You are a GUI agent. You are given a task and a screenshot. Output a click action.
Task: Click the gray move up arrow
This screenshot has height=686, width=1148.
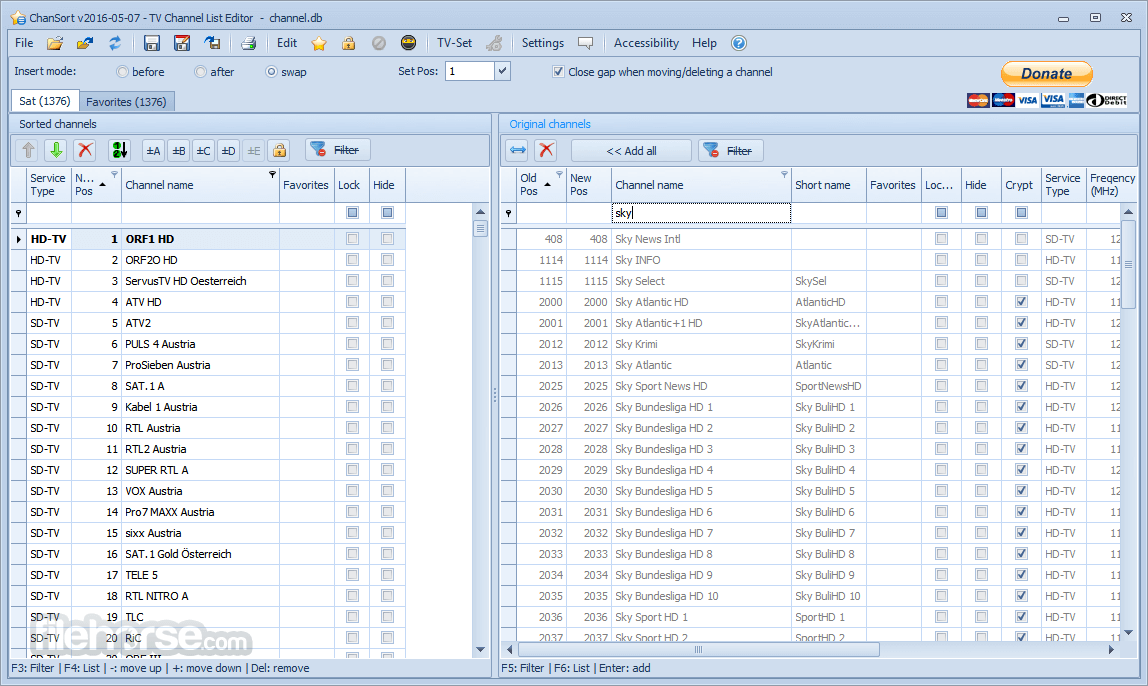coord(29,150)
